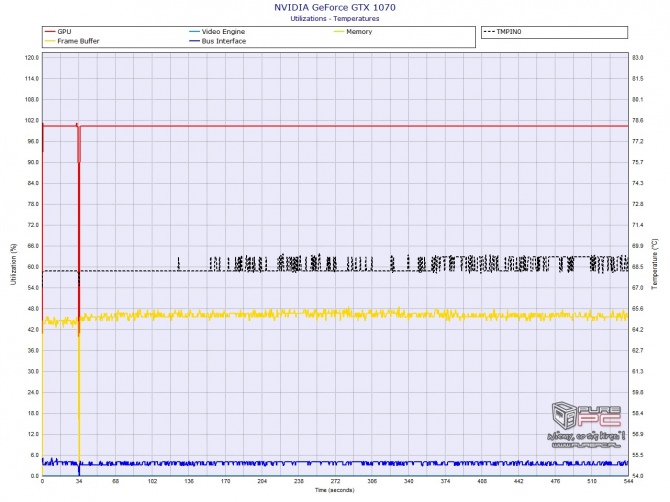
Task: Click the TMPIN0 legend entry
Action: click(502, 32)
